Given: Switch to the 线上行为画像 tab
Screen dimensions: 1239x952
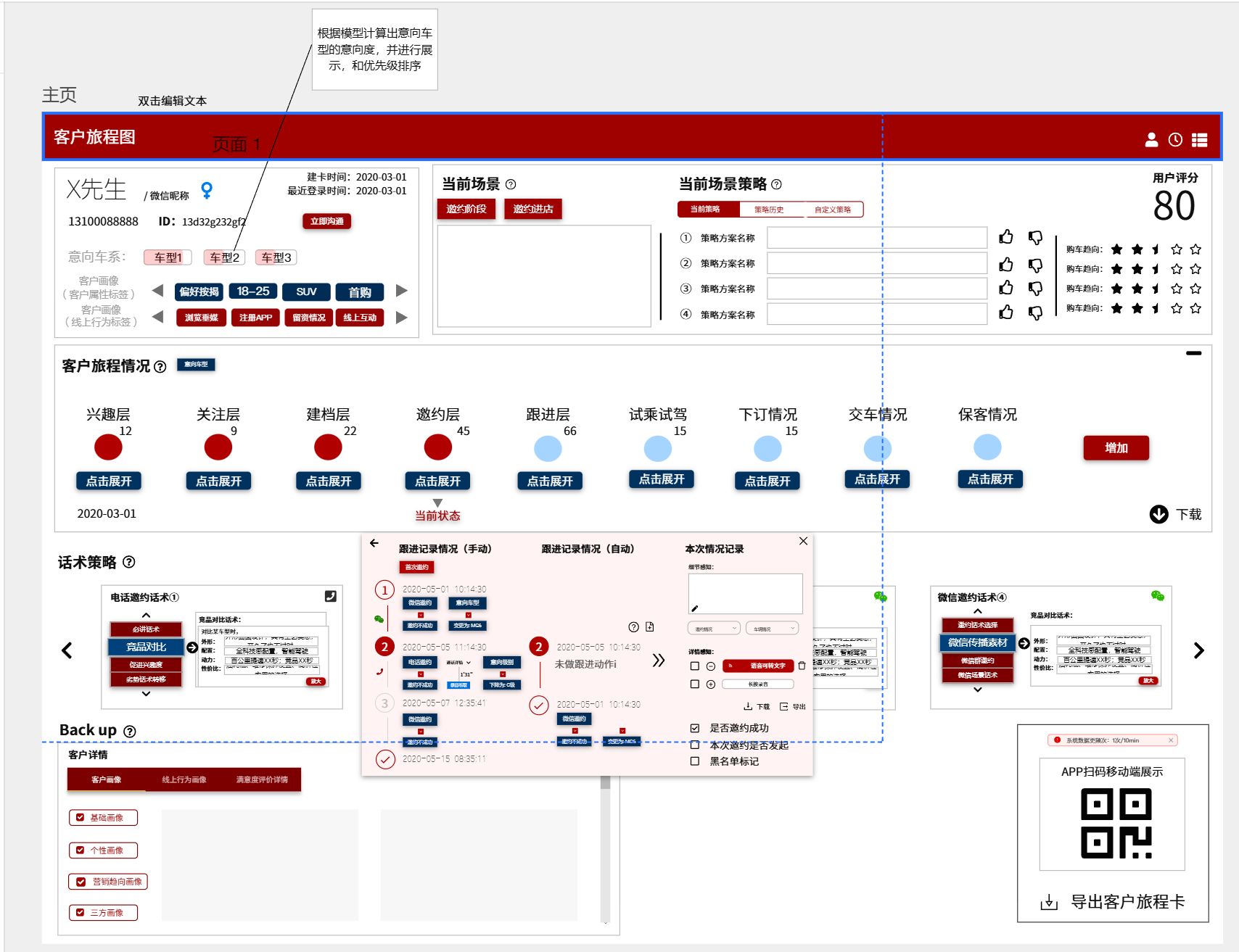Looking at the screenshot, I should click(x=184, y=779).
